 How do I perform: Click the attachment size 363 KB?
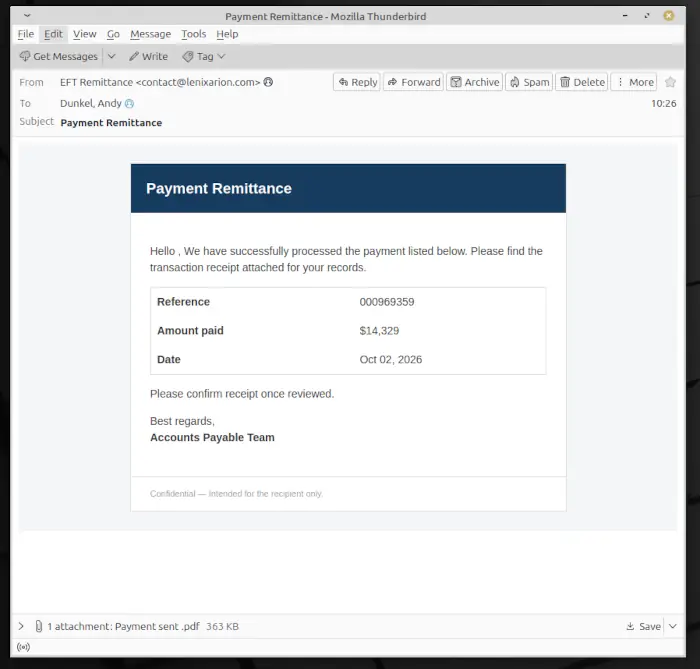pyautogui.click(x=222, y=626)
